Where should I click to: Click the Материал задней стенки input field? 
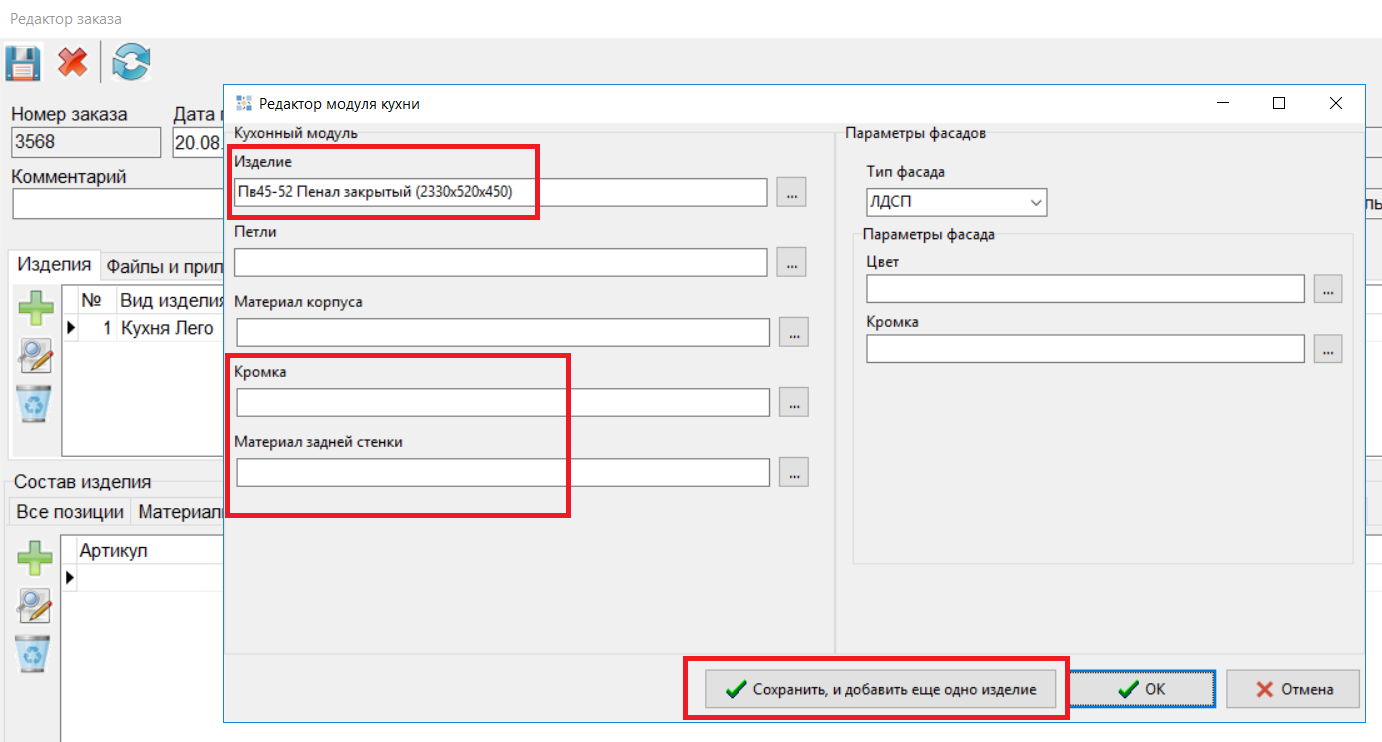502,472
